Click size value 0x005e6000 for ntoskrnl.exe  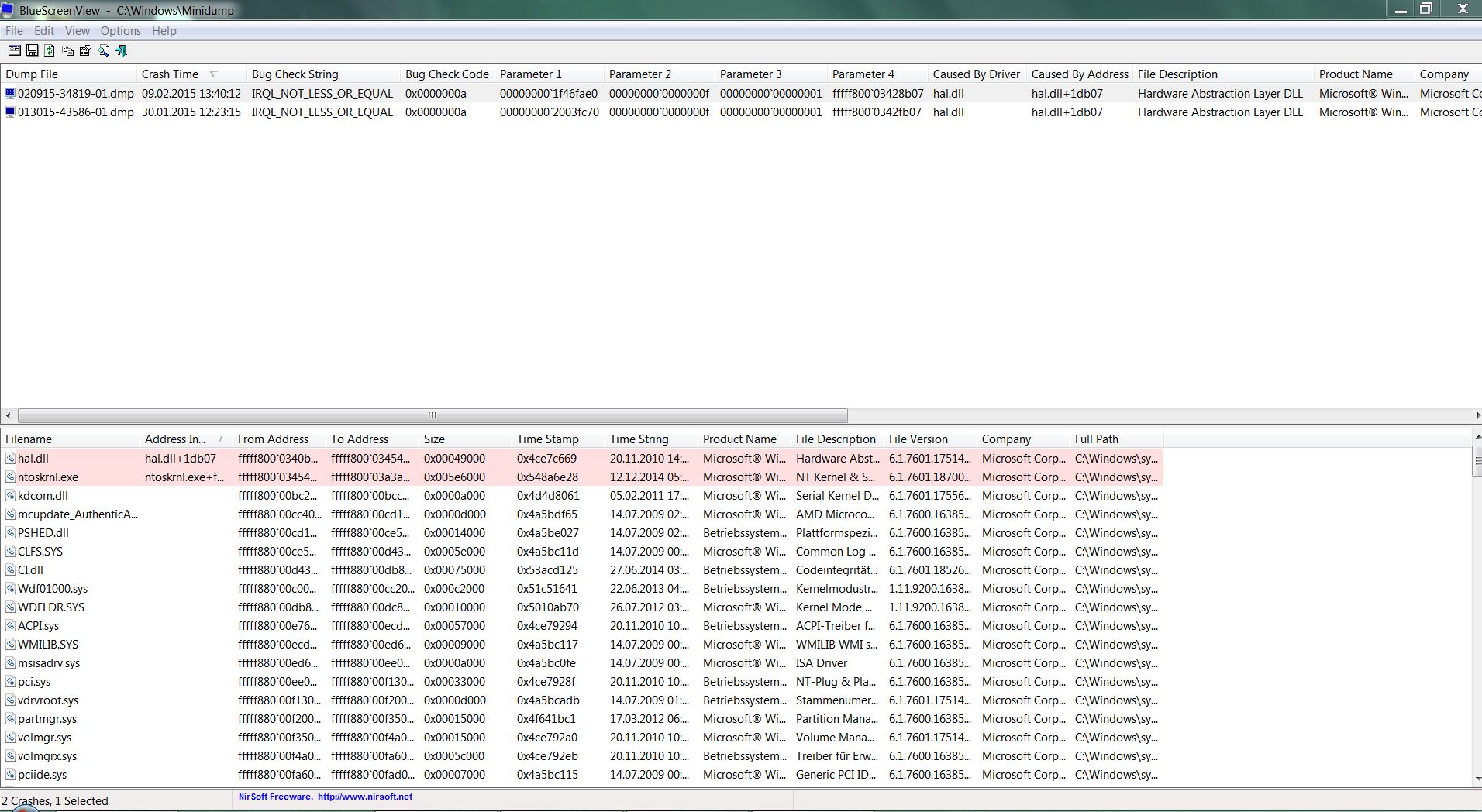(x=454, y=477)
